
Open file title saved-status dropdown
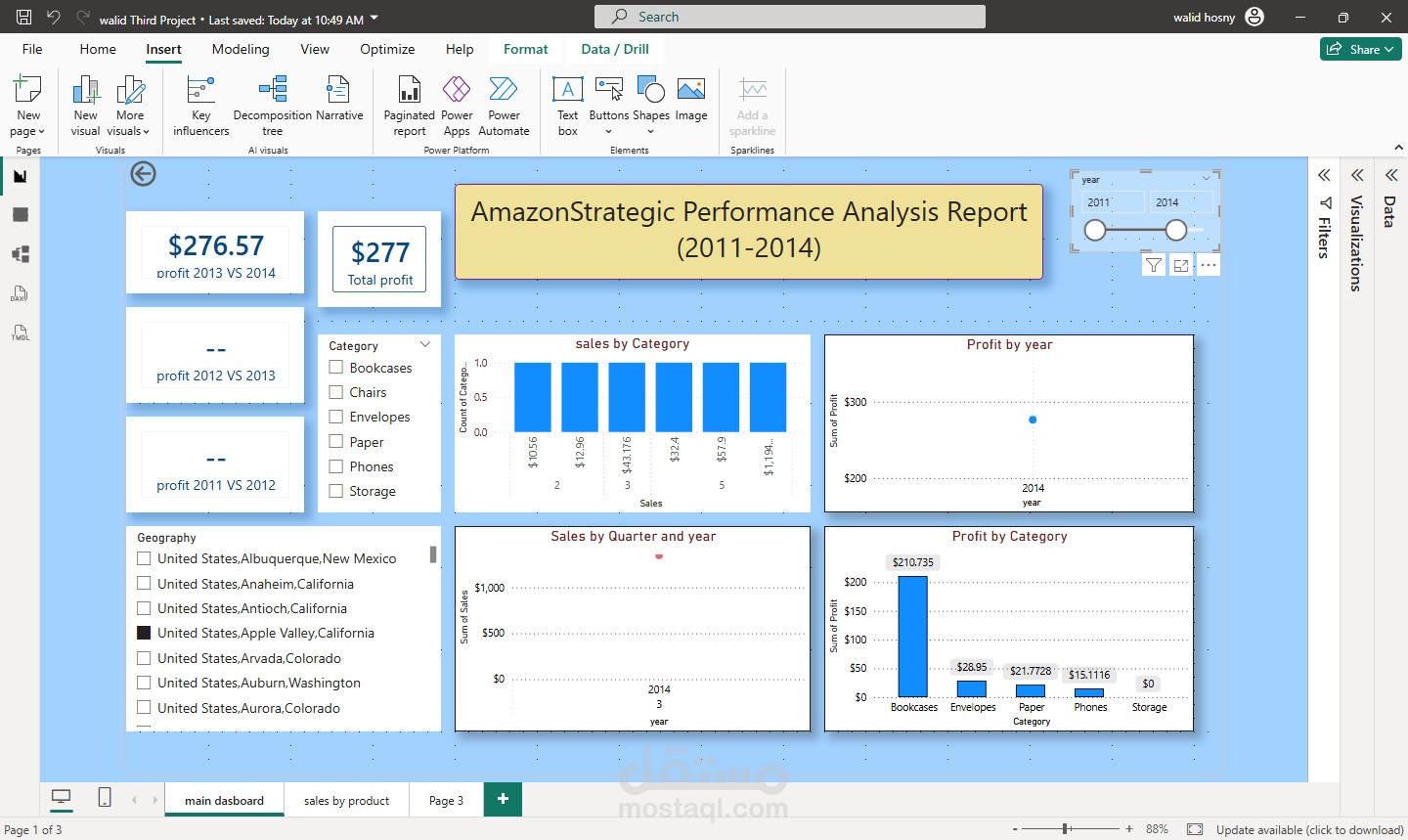pyautogui.click(x=374, y=19)
